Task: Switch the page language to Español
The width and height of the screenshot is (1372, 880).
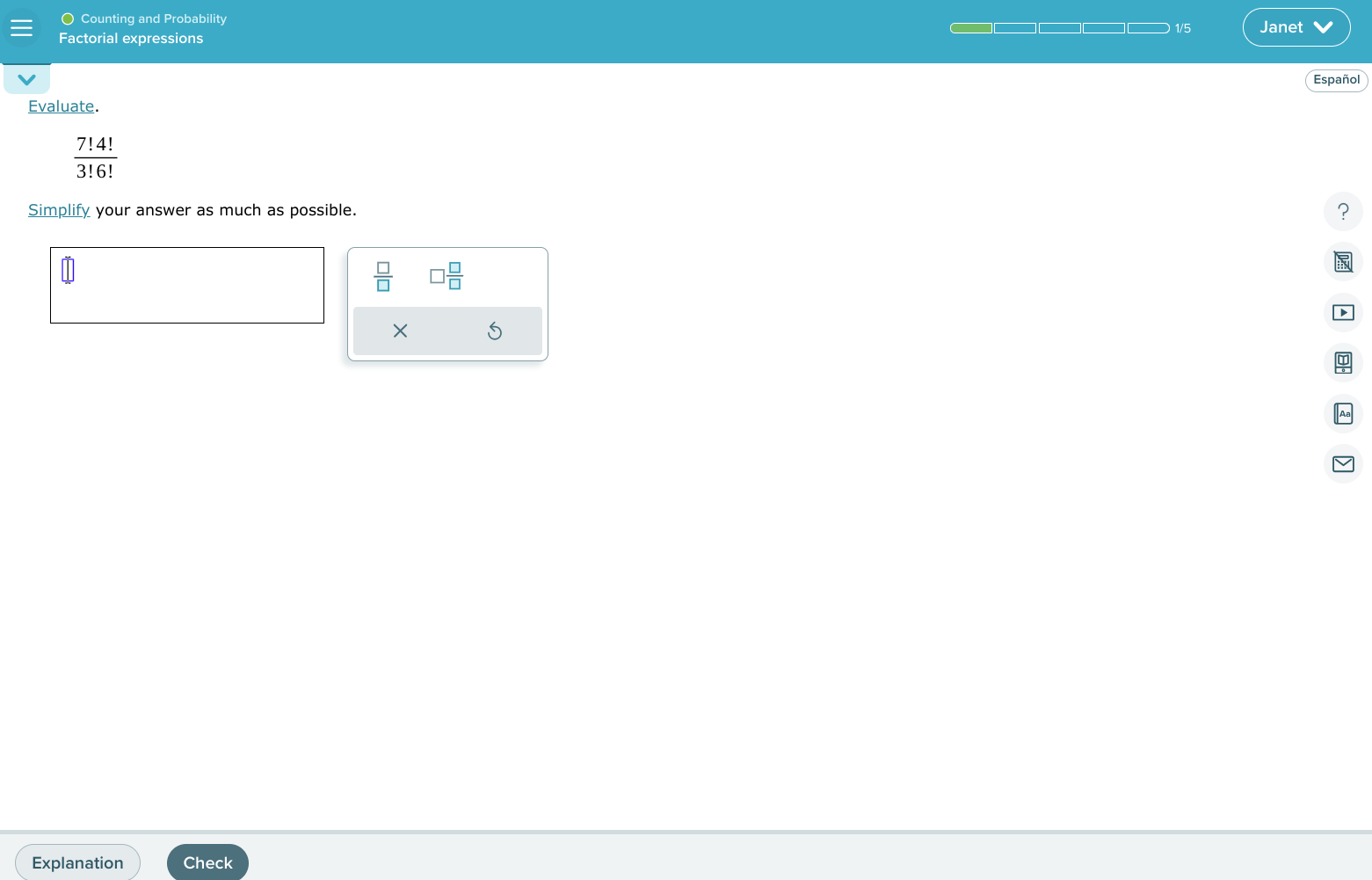Action: coord(1335,80)
